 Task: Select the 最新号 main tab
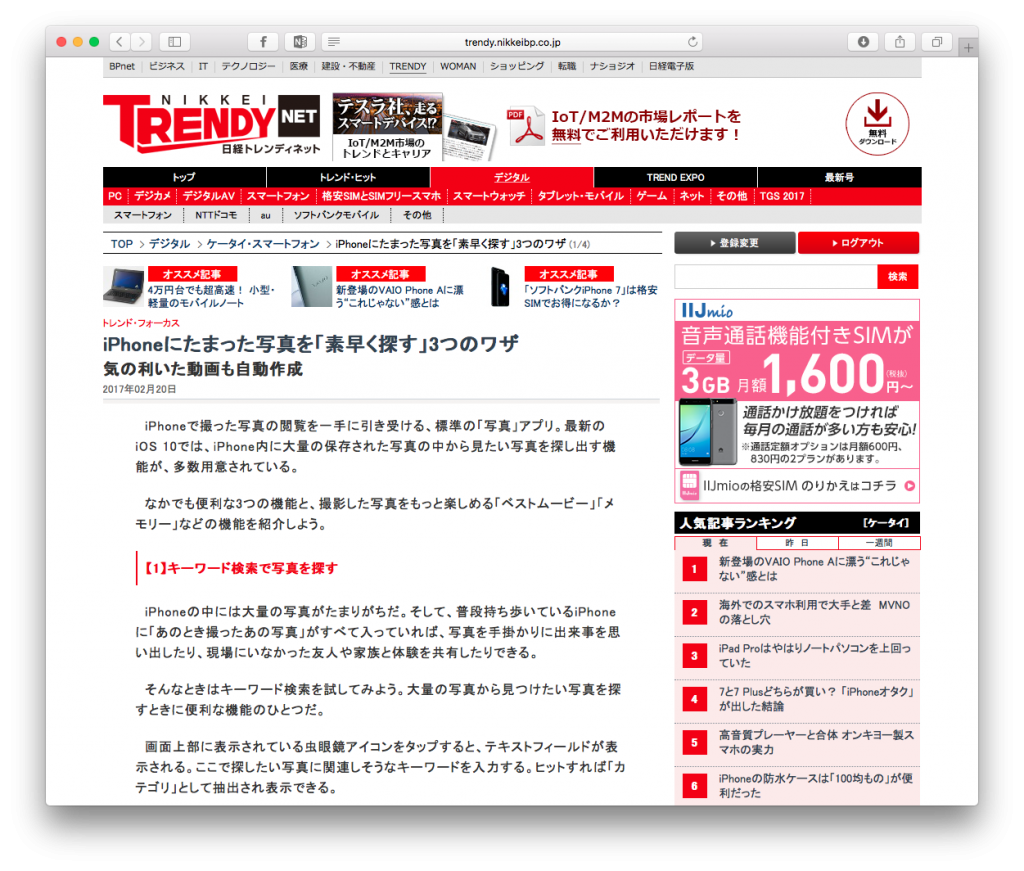coord(839,177)
